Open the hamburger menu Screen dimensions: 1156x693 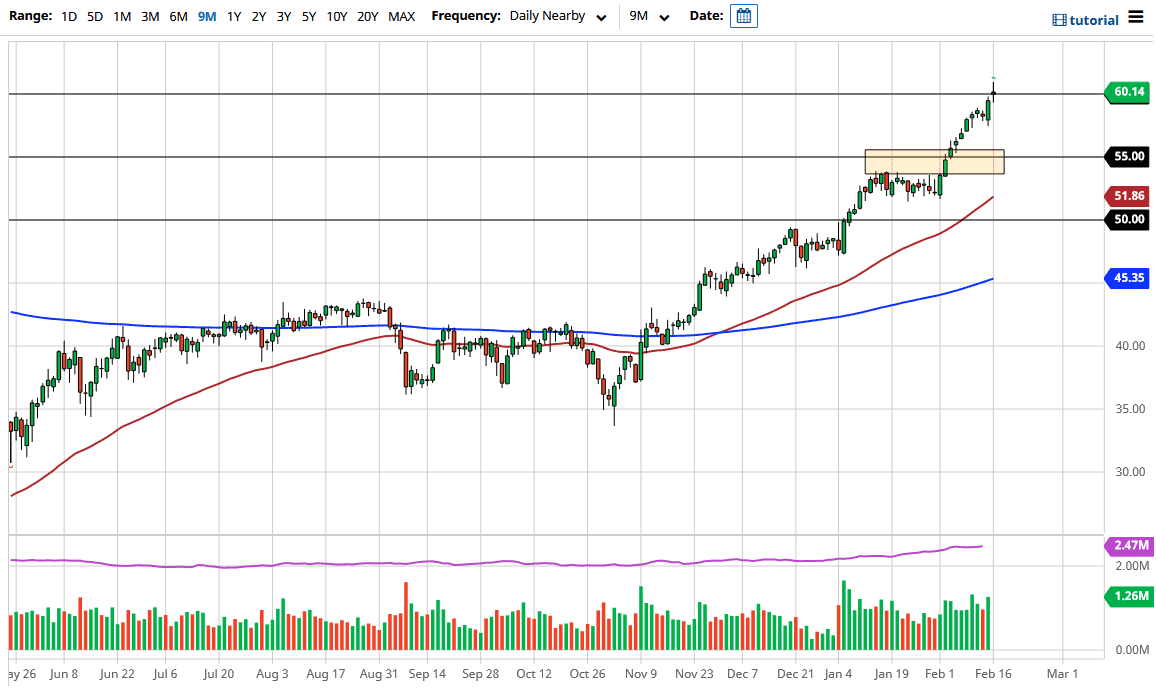pos(1137,16)
